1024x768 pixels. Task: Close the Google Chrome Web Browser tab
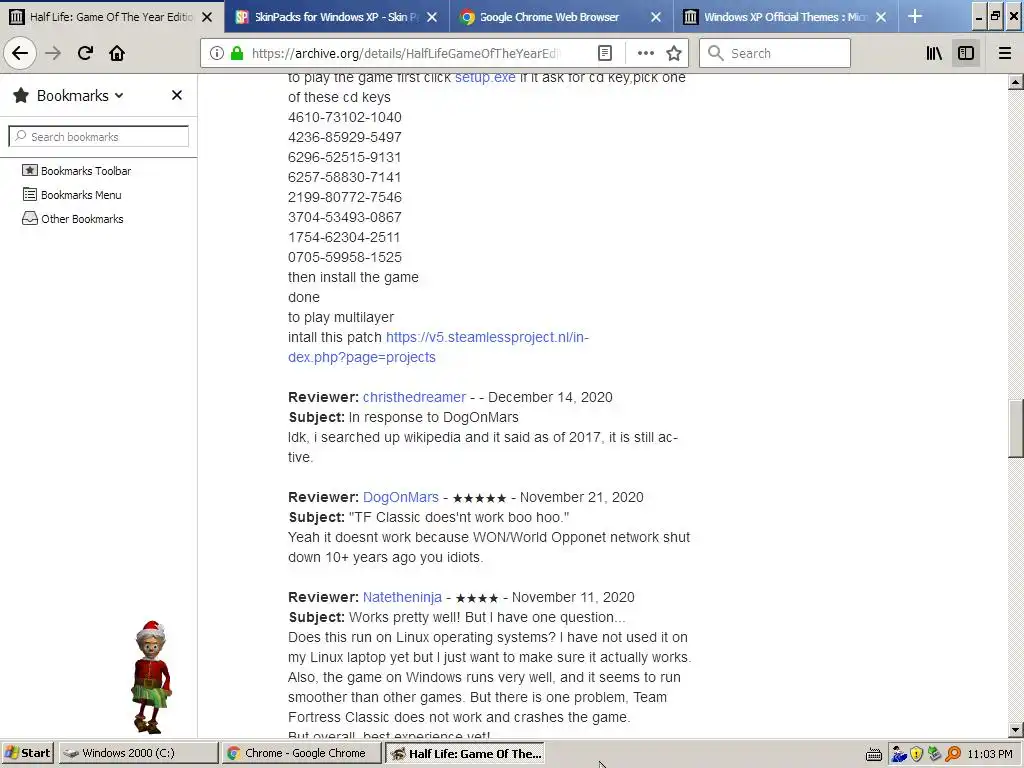click(x=656, y=17)
